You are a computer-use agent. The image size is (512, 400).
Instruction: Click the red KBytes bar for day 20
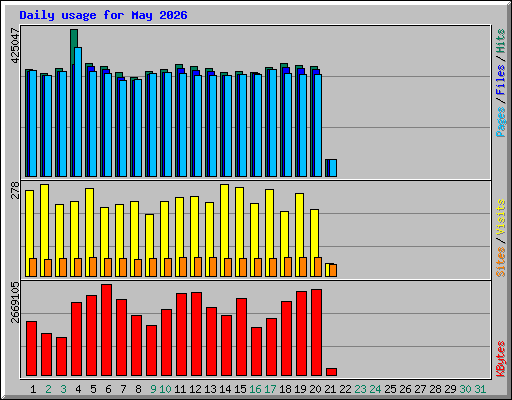point(317,333)
